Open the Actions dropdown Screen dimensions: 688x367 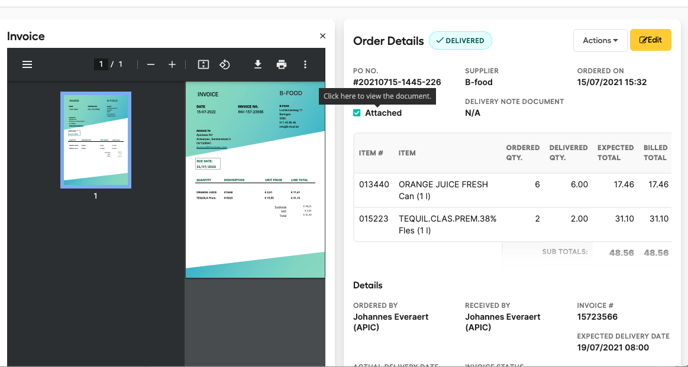coord(600,40)
